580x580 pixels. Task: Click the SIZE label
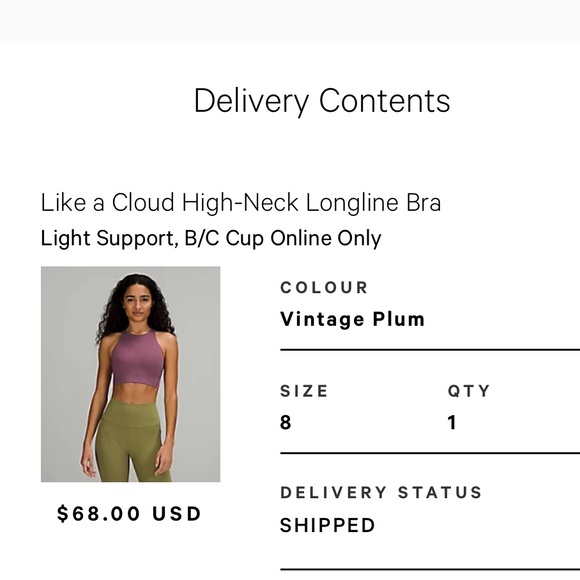pos(304,391)
